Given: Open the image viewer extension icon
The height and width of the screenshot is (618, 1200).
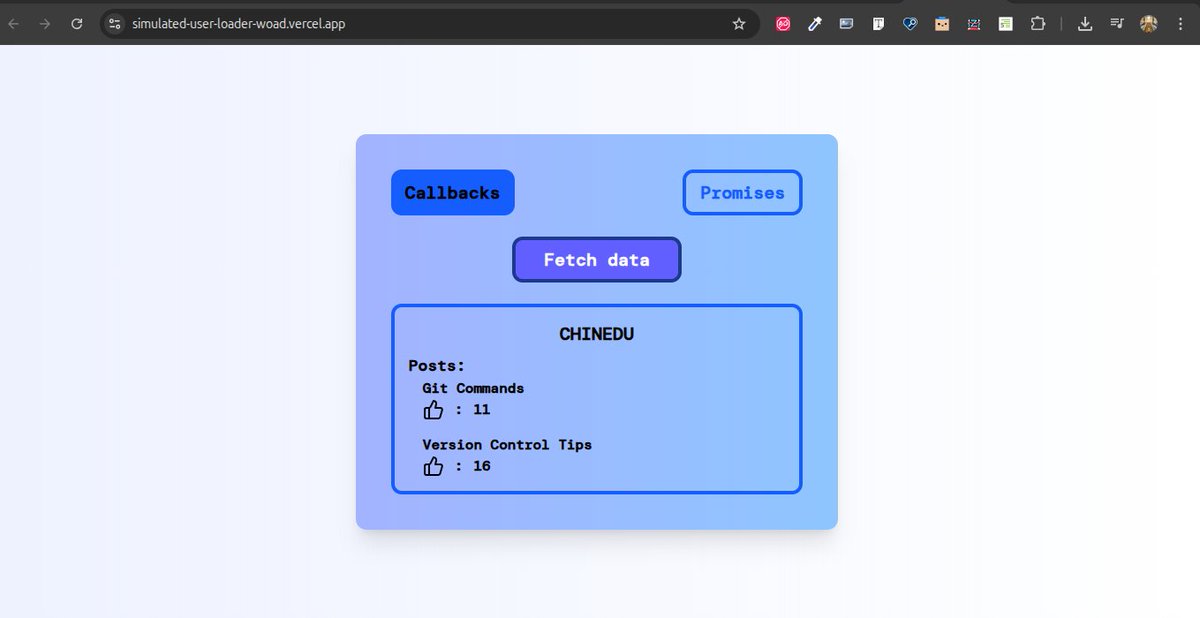Looking at the screenshot, I should click(x=846, y=24).
